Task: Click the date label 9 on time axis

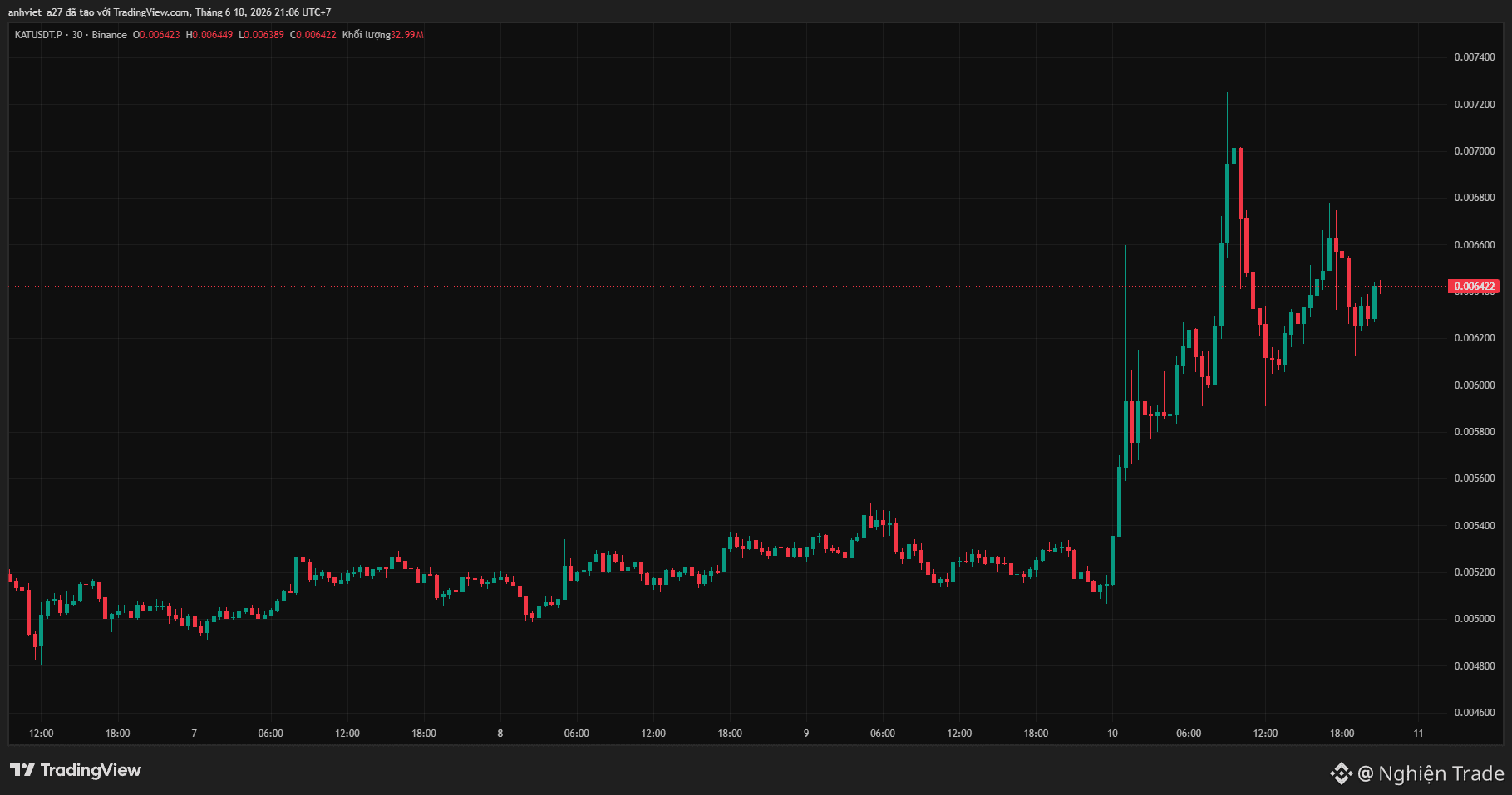Action: click(x=806, y=734)
